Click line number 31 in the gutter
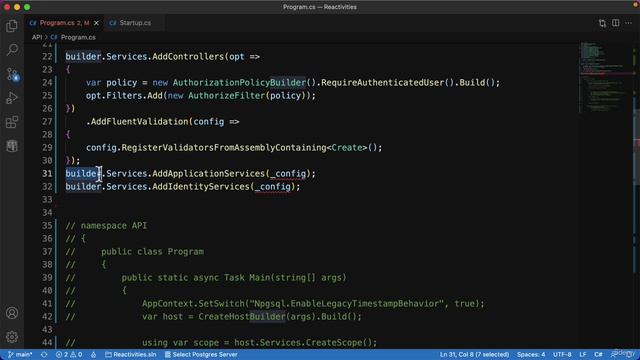The height and width of the screenshot is (360, 640). click(x=47, y=174)
